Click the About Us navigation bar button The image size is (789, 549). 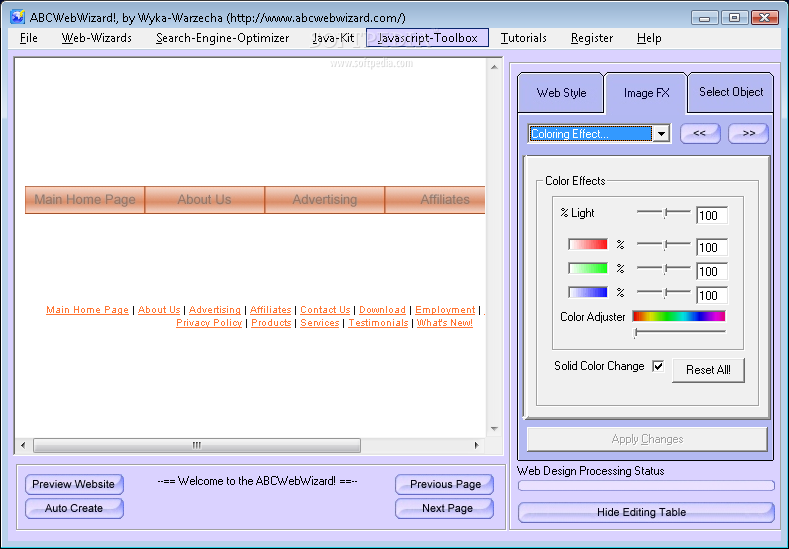[x=204, y=200]
